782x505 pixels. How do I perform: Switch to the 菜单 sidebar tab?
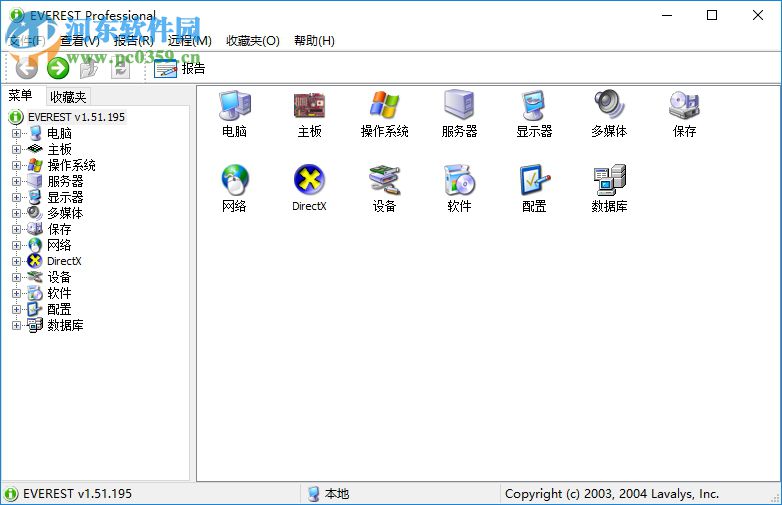click(x=20, y=95)
